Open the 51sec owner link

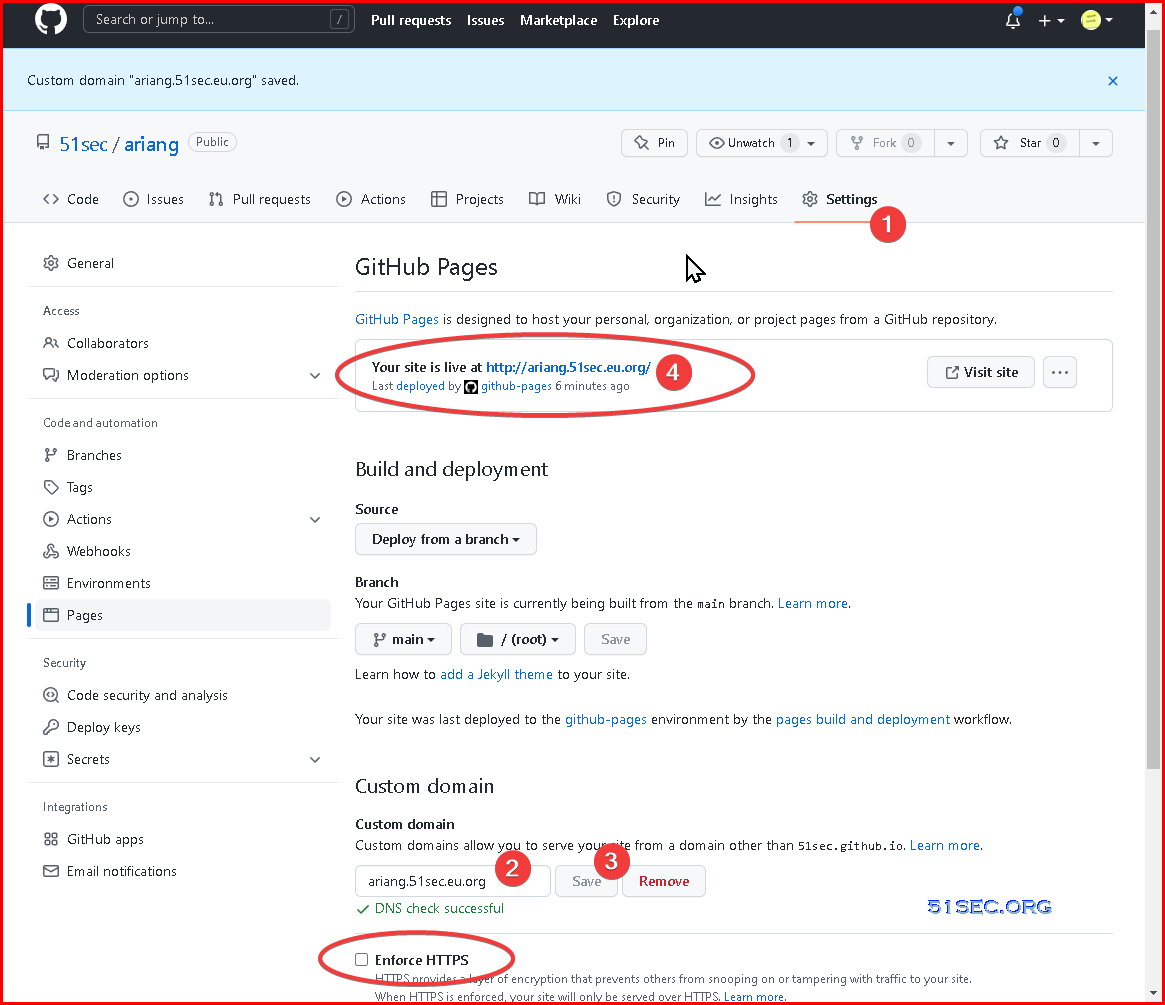[x=83, y=144]
